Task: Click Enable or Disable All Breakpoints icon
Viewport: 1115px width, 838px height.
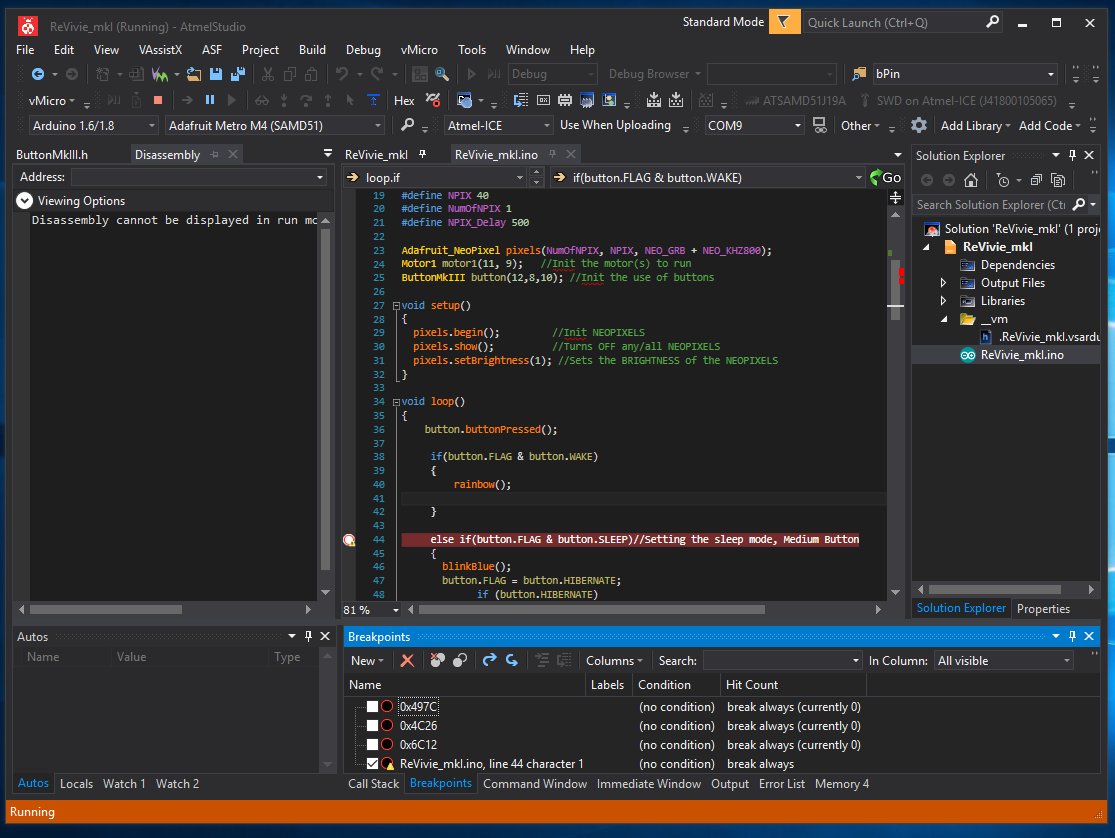Action: (x=460, y=661)
